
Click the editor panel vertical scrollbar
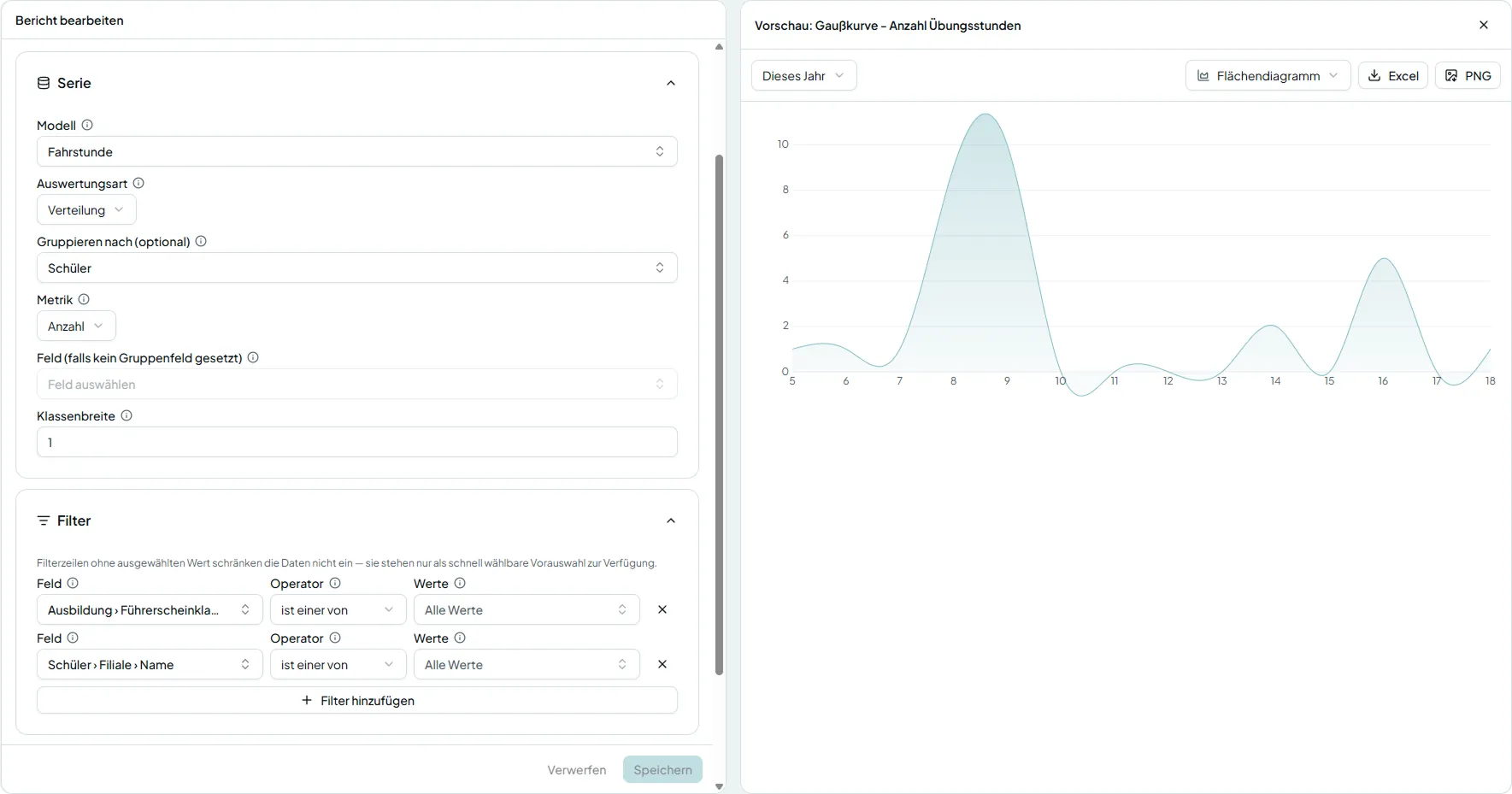(x=719, y=415)
